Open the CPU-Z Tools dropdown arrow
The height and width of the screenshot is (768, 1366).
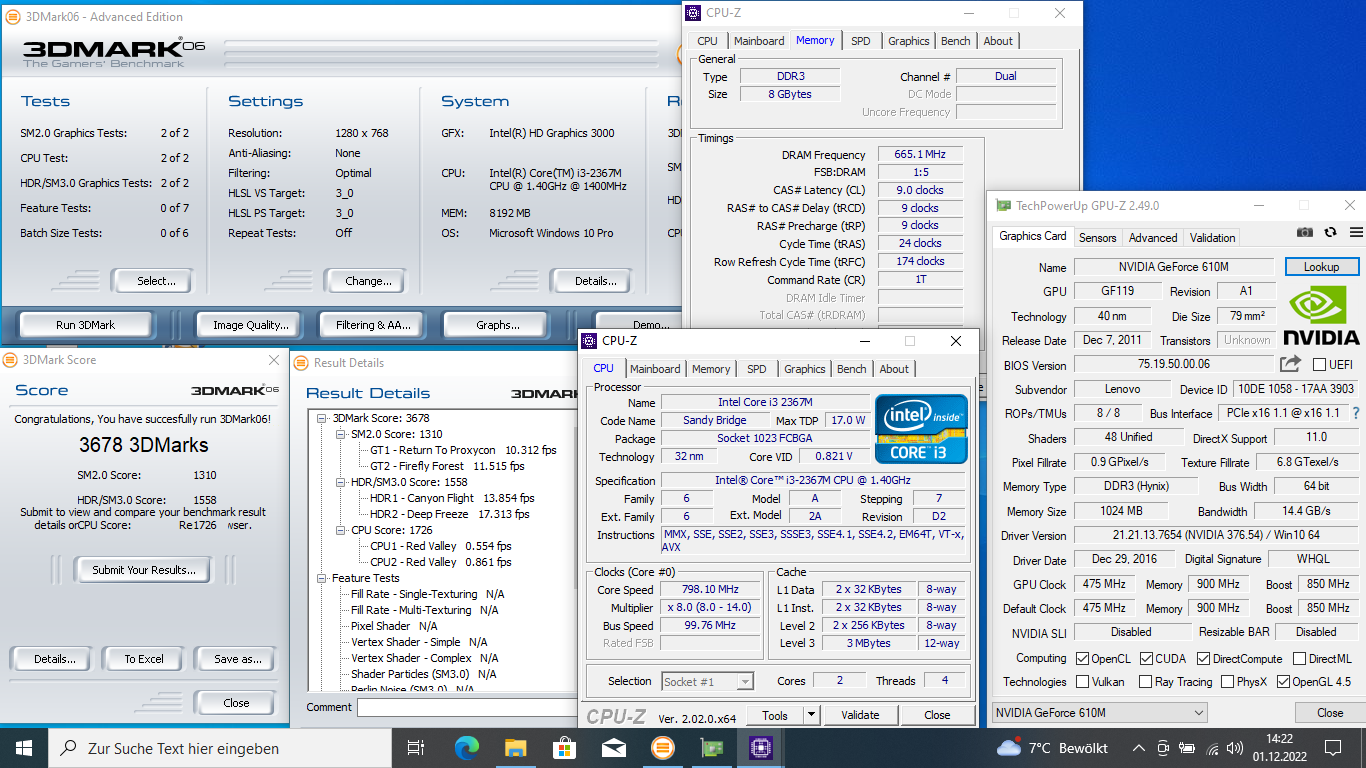(811, 715)
